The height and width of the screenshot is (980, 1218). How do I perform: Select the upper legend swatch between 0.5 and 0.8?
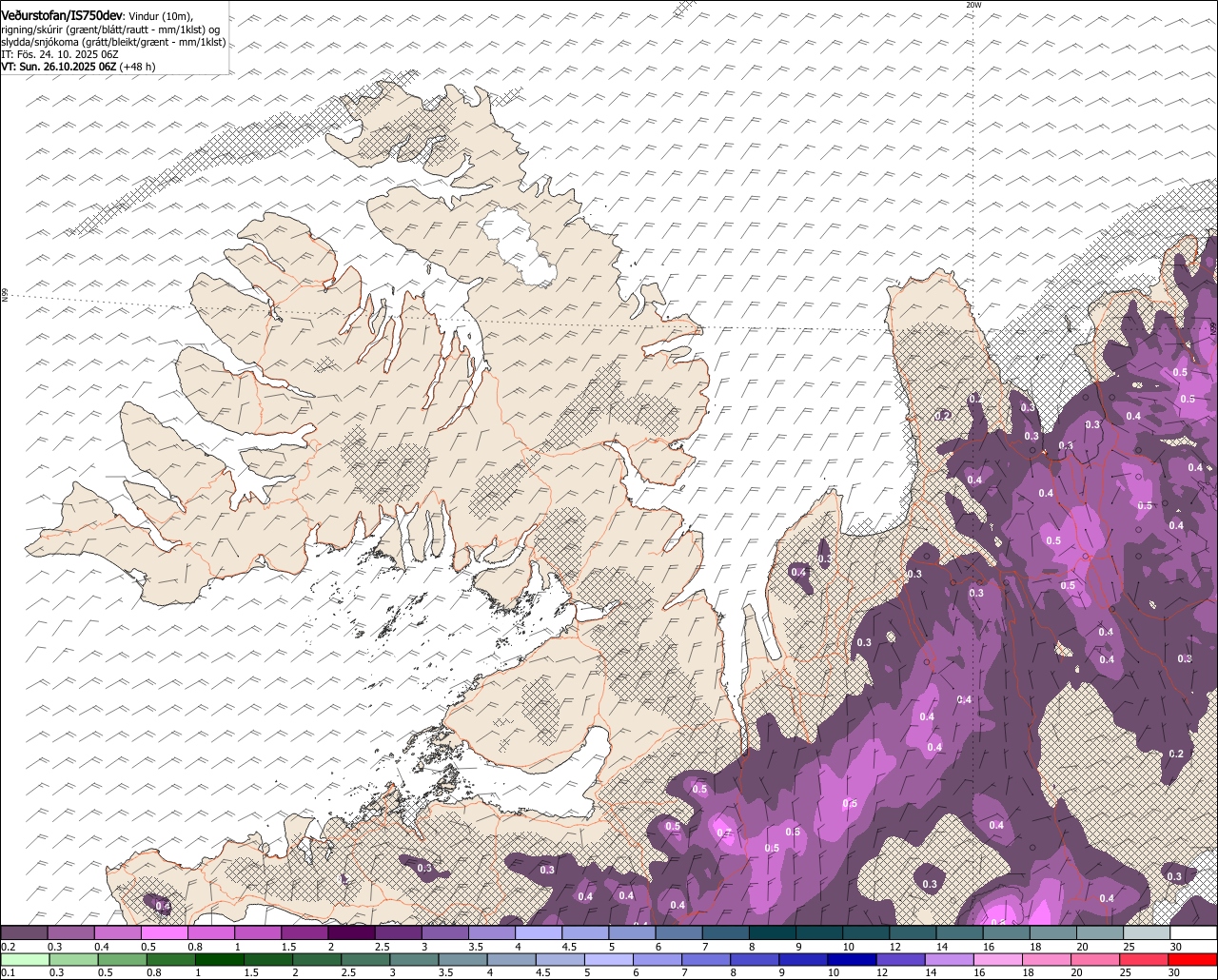164,932
